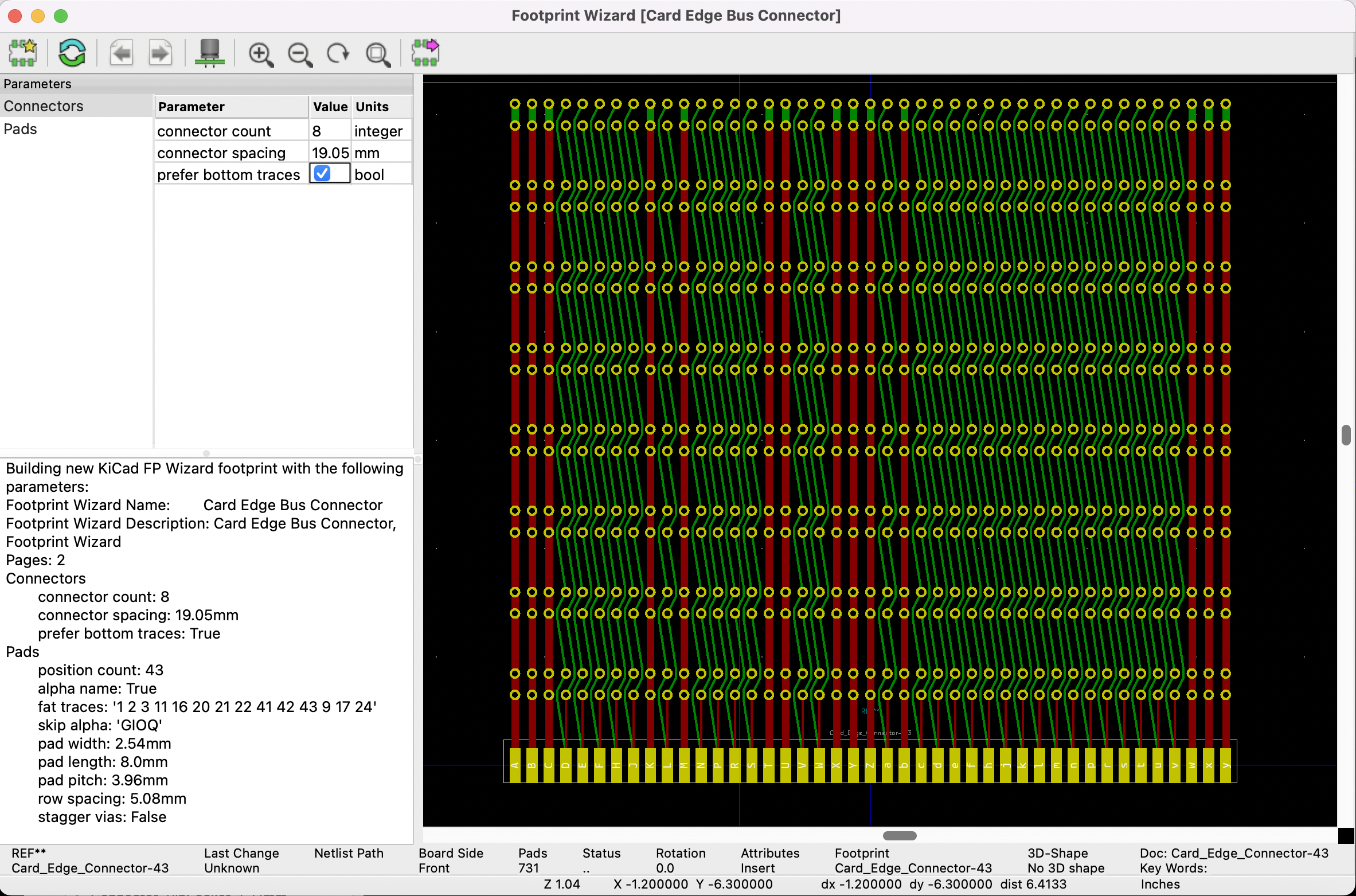Edit the connector count value cell
This screenshot has width=1356, height=896.
point(329,131)
